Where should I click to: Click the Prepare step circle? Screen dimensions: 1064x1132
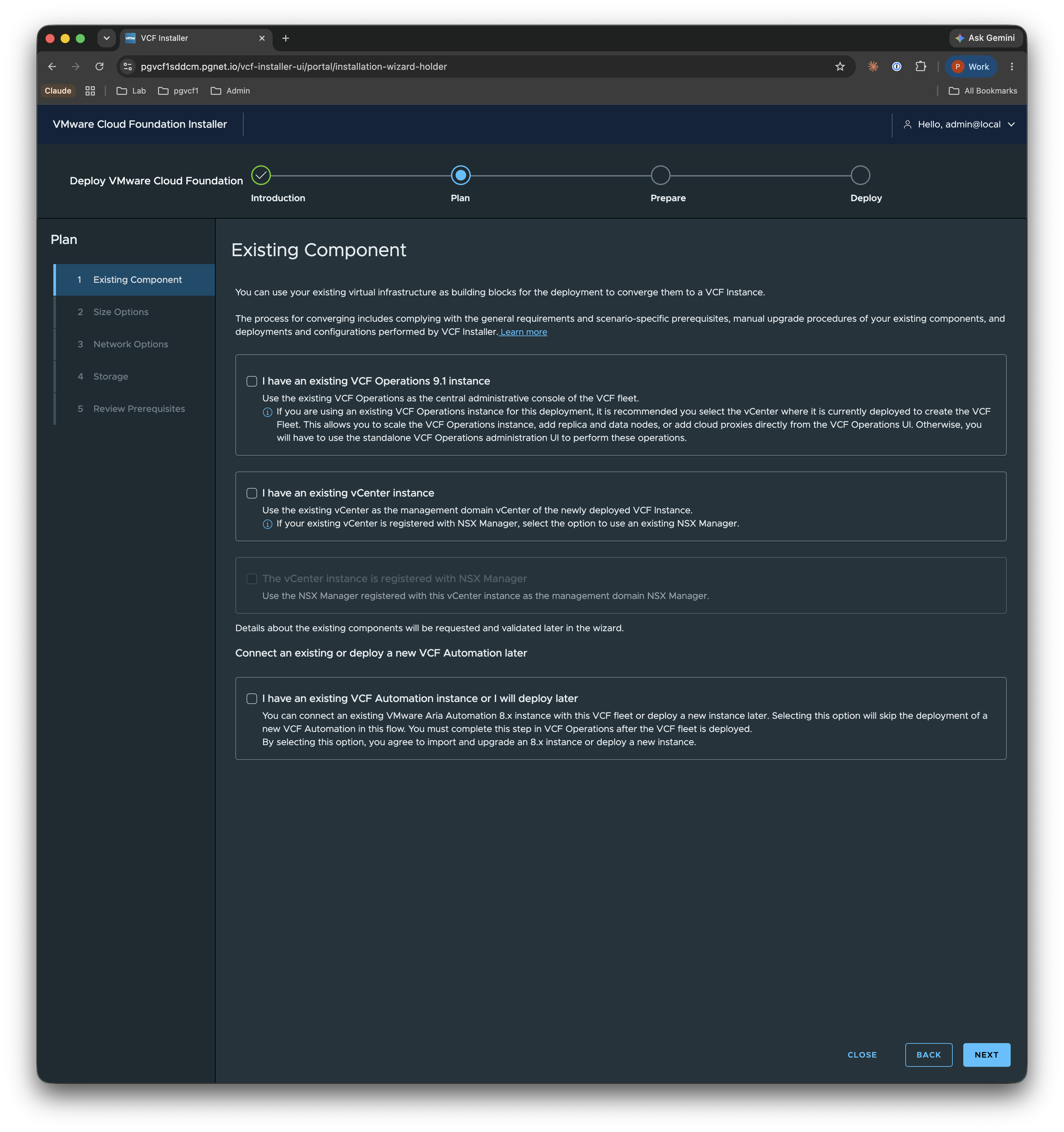[x=660, y=175]
